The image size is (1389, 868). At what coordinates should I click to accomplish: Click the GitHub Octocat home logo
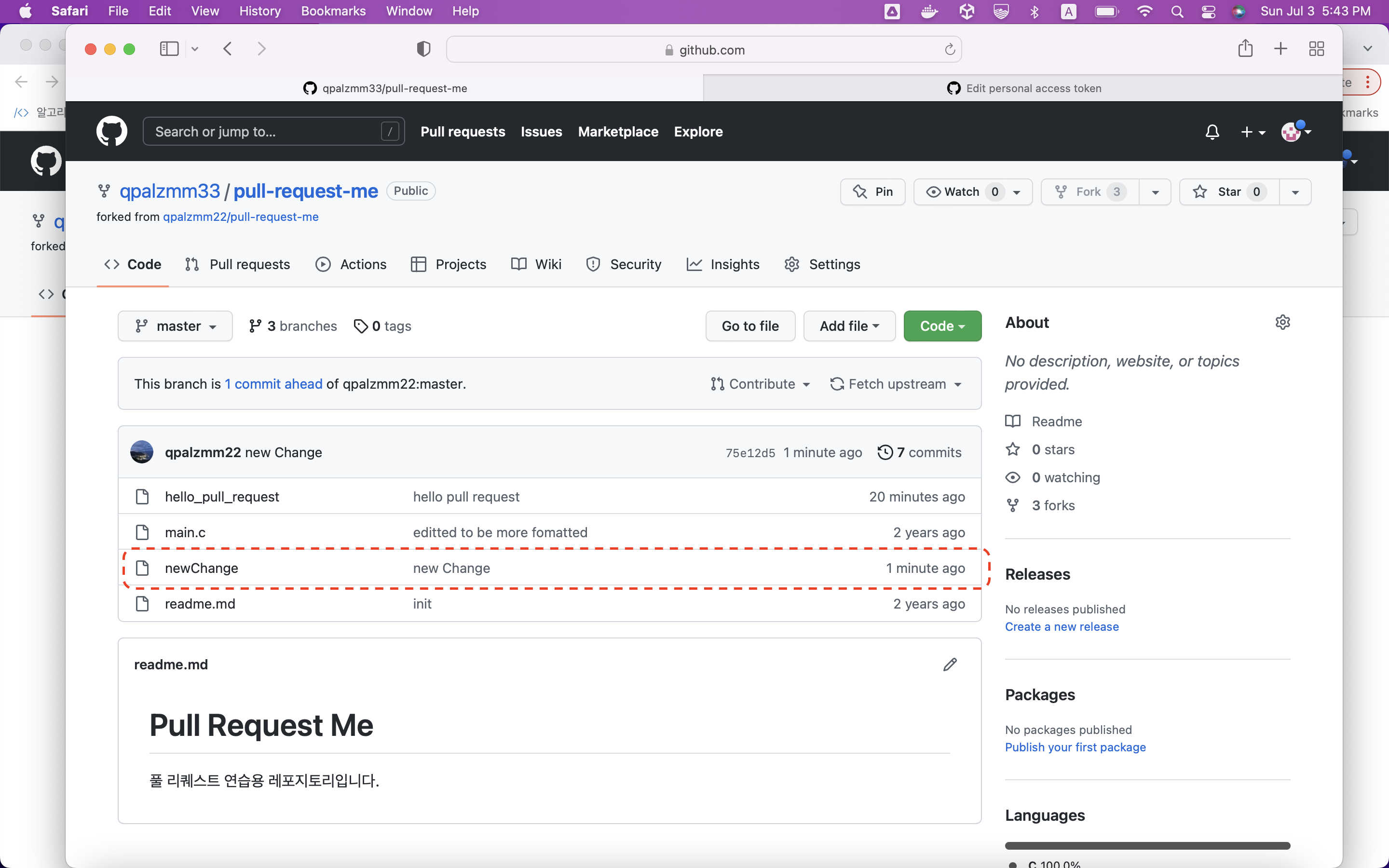(x=111, y=132)
